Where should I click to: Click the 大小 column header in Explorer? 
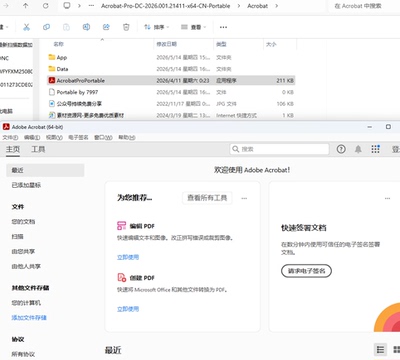[271, 44]
